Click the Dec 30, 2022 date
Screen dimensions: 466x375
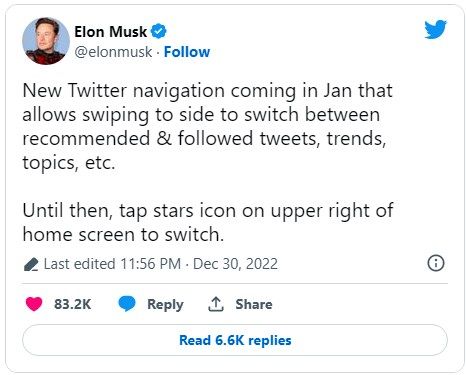point(235,264)
